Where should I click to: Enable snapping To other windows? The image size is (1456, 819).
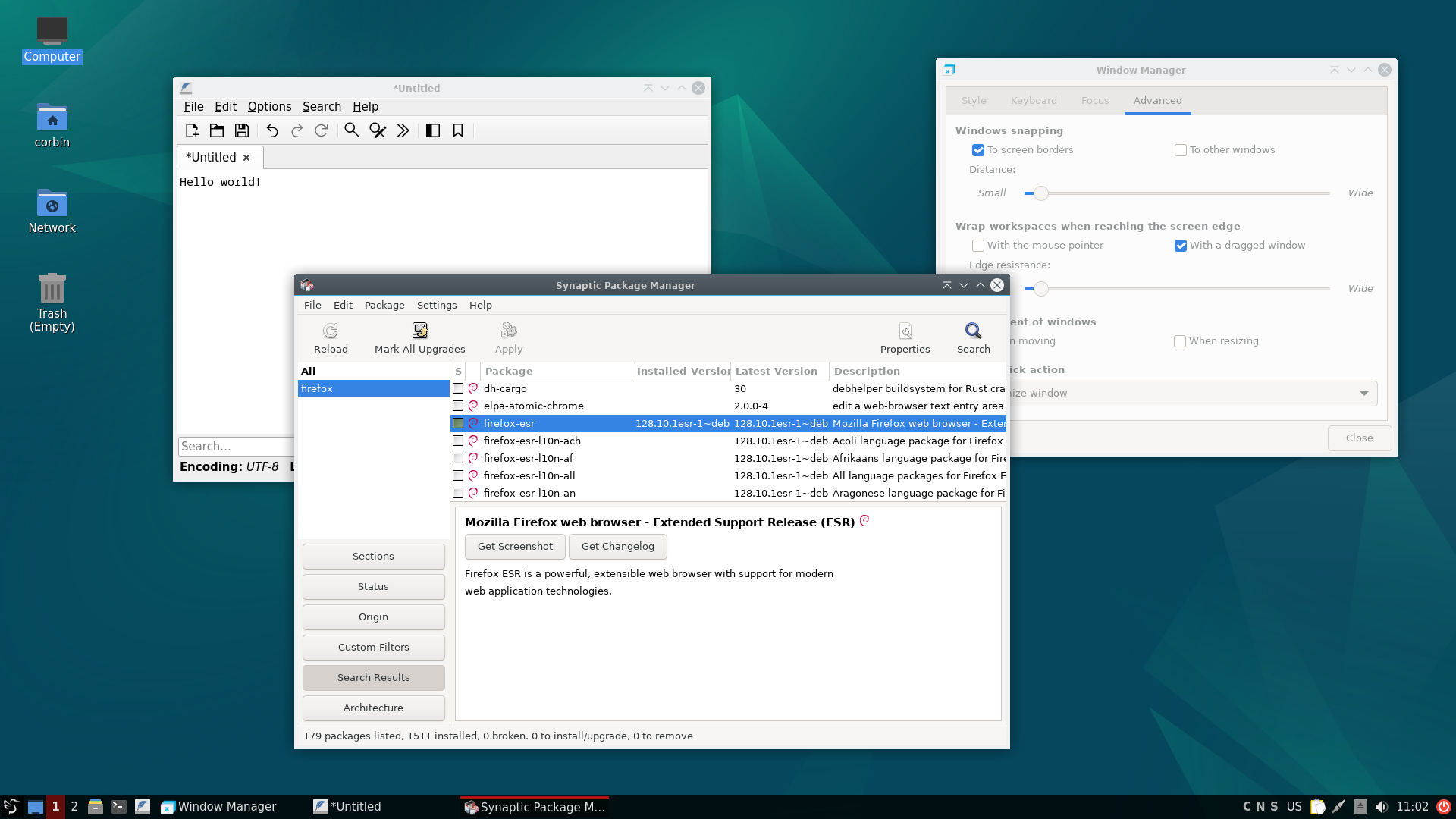point(1181,150)
